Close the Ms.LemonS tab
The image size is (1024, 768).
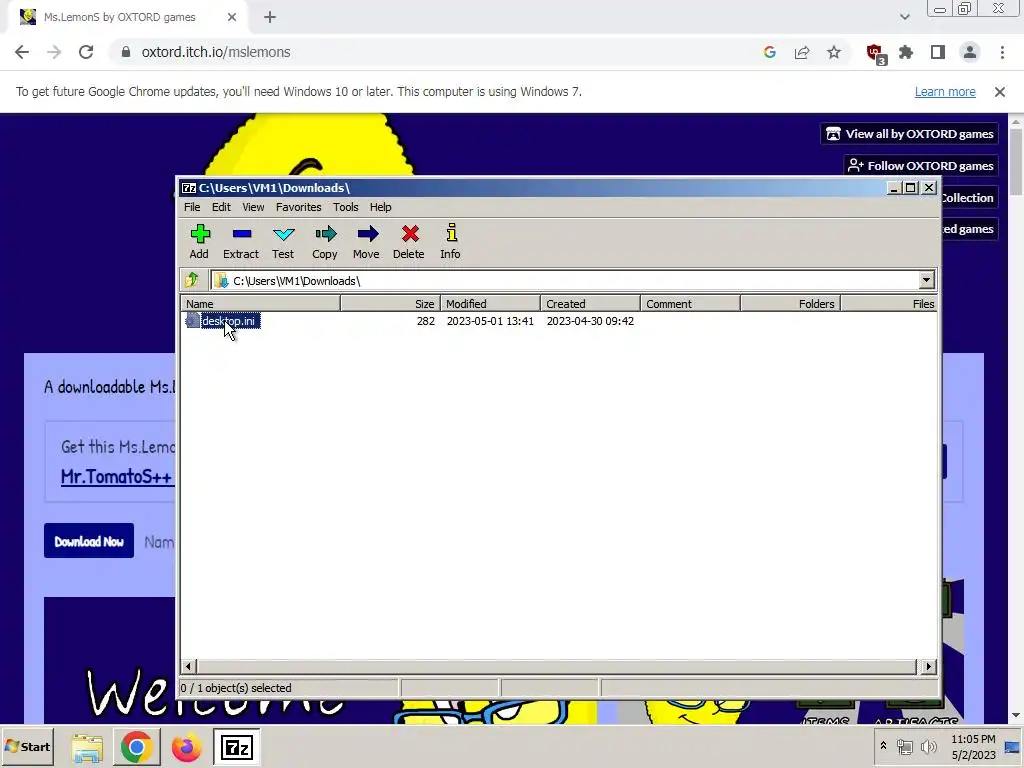pos(232,17)
